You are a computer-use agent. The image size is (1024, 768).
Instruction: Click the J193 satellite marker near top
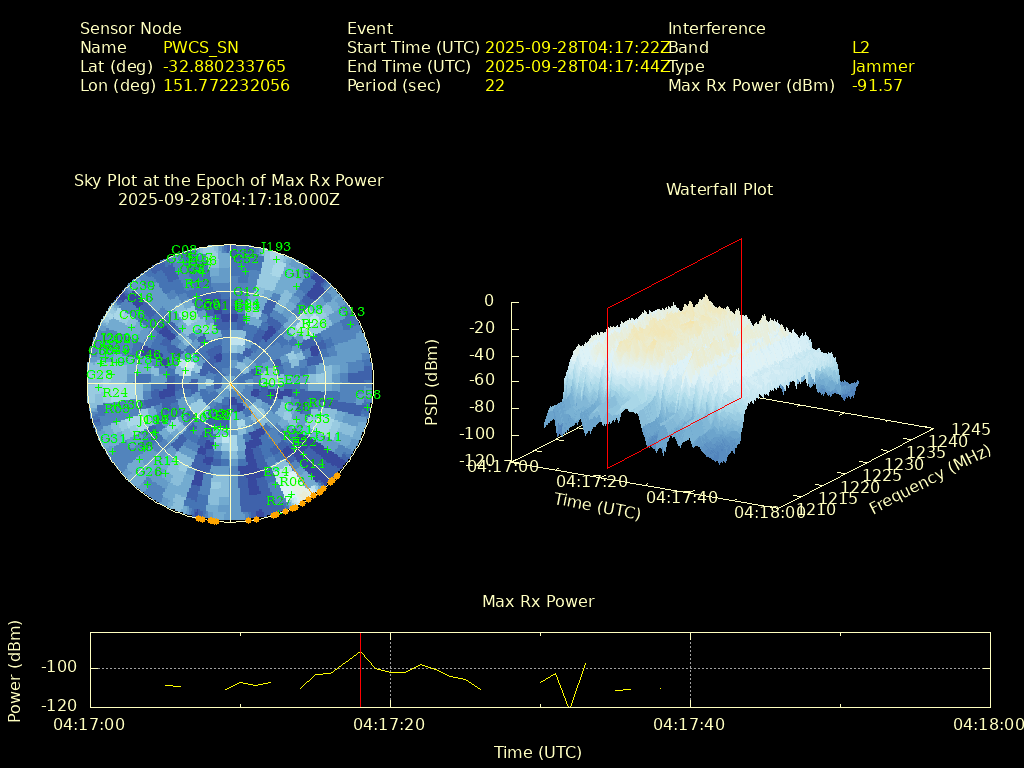point(276,259)
